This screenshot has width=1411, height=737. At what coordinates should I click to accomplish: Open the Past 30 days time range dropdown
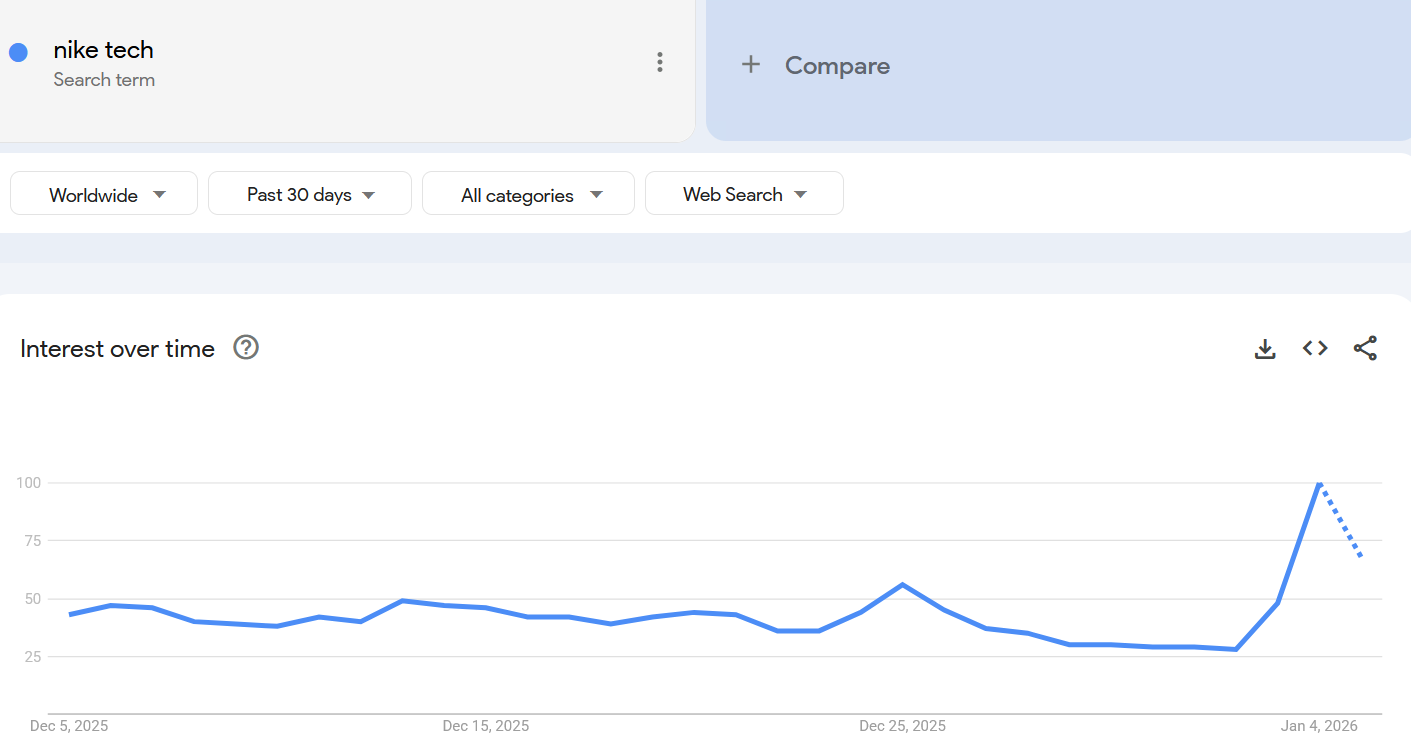(310, 194)
